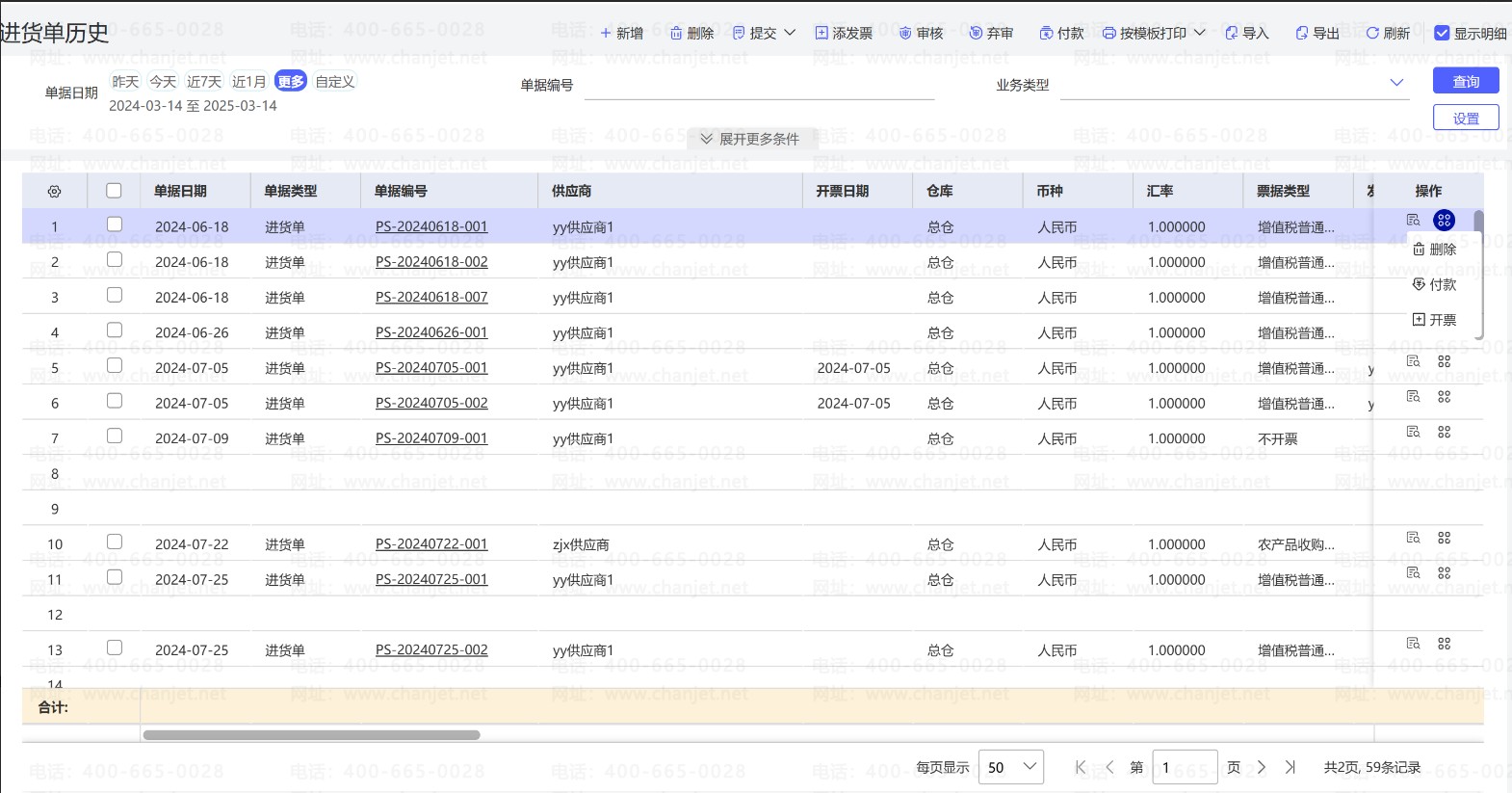Click the horizontal scrollbar below the table
The image size is (1512, 793).
click(311, 735)
